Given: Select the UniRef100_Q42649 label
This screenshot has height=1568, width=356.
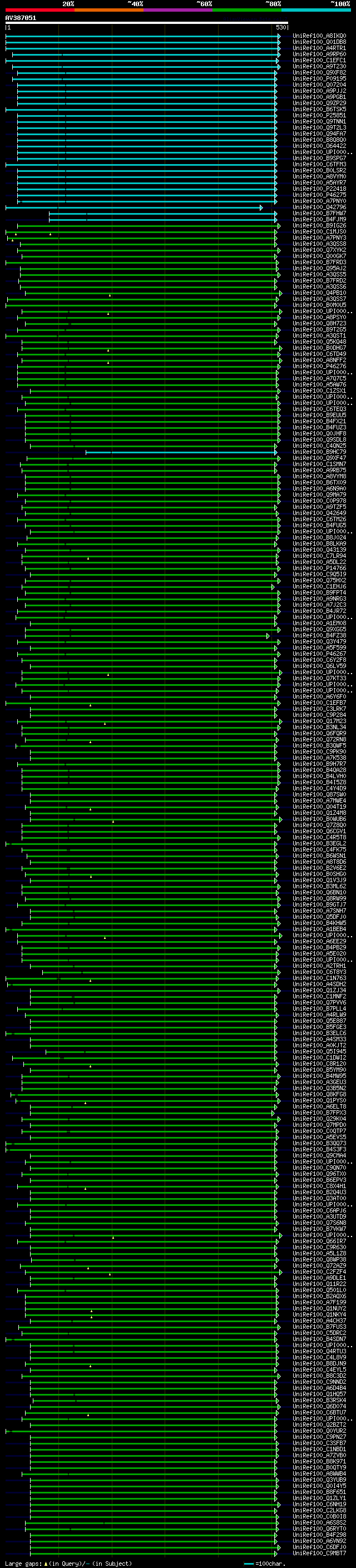Looking at the screenshot, I should [x=319, y=514].
